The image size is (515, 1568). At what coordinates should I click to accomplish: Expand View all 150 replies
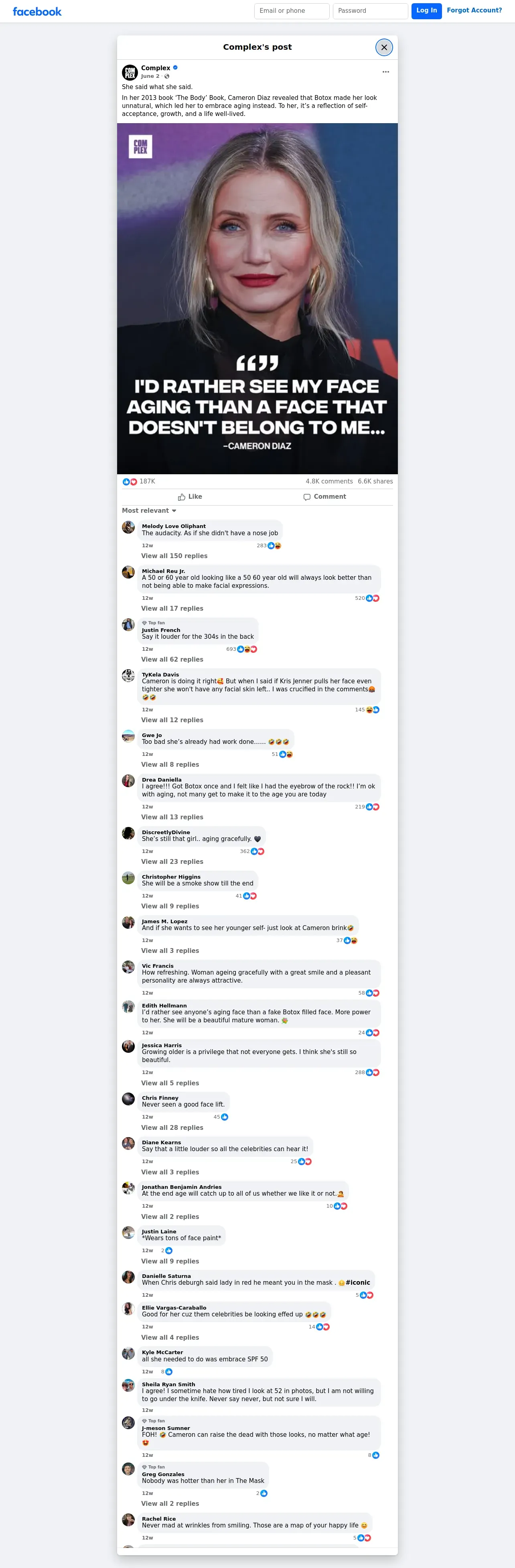174,556
